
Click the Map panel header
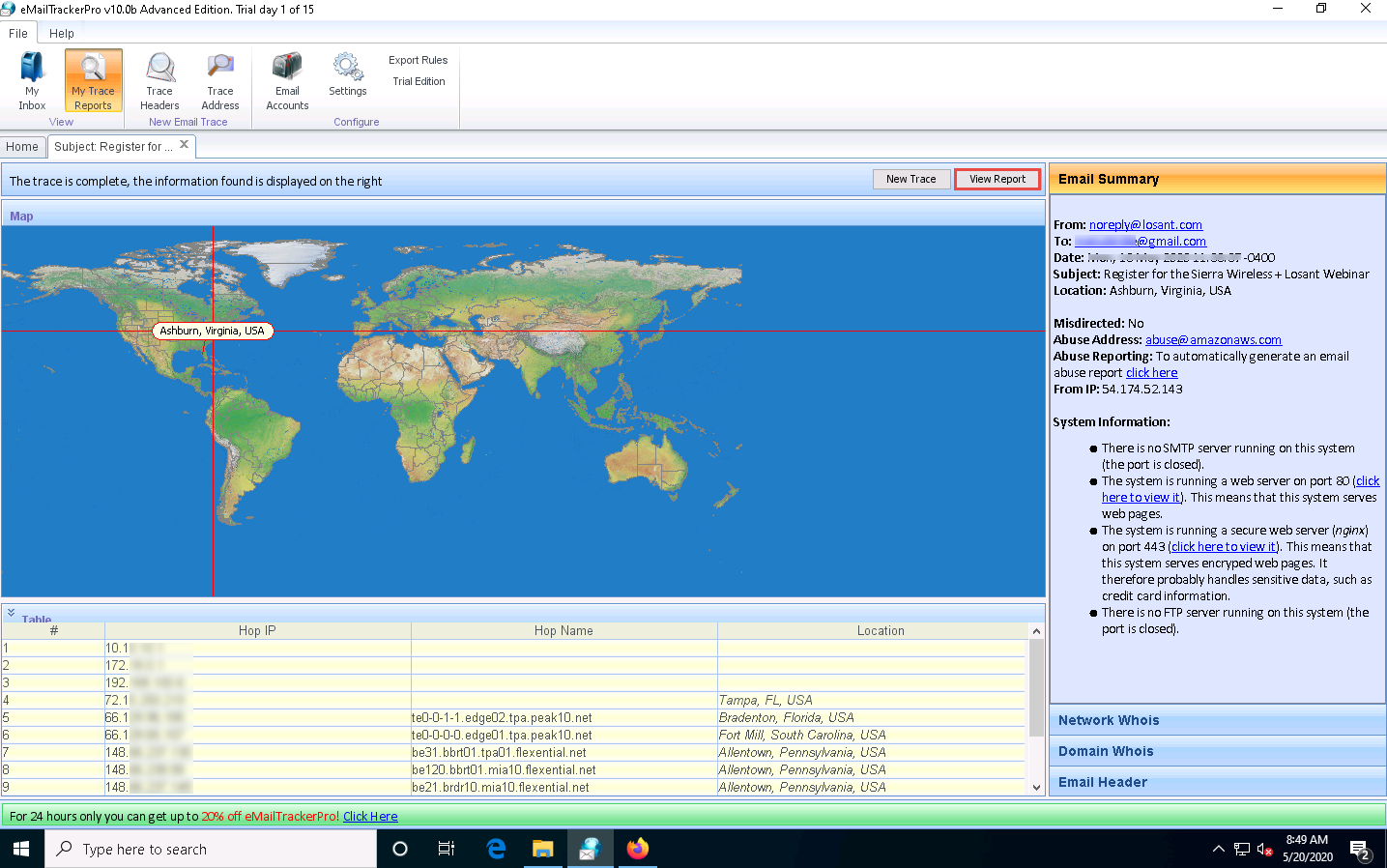click(x=523, y=216)
